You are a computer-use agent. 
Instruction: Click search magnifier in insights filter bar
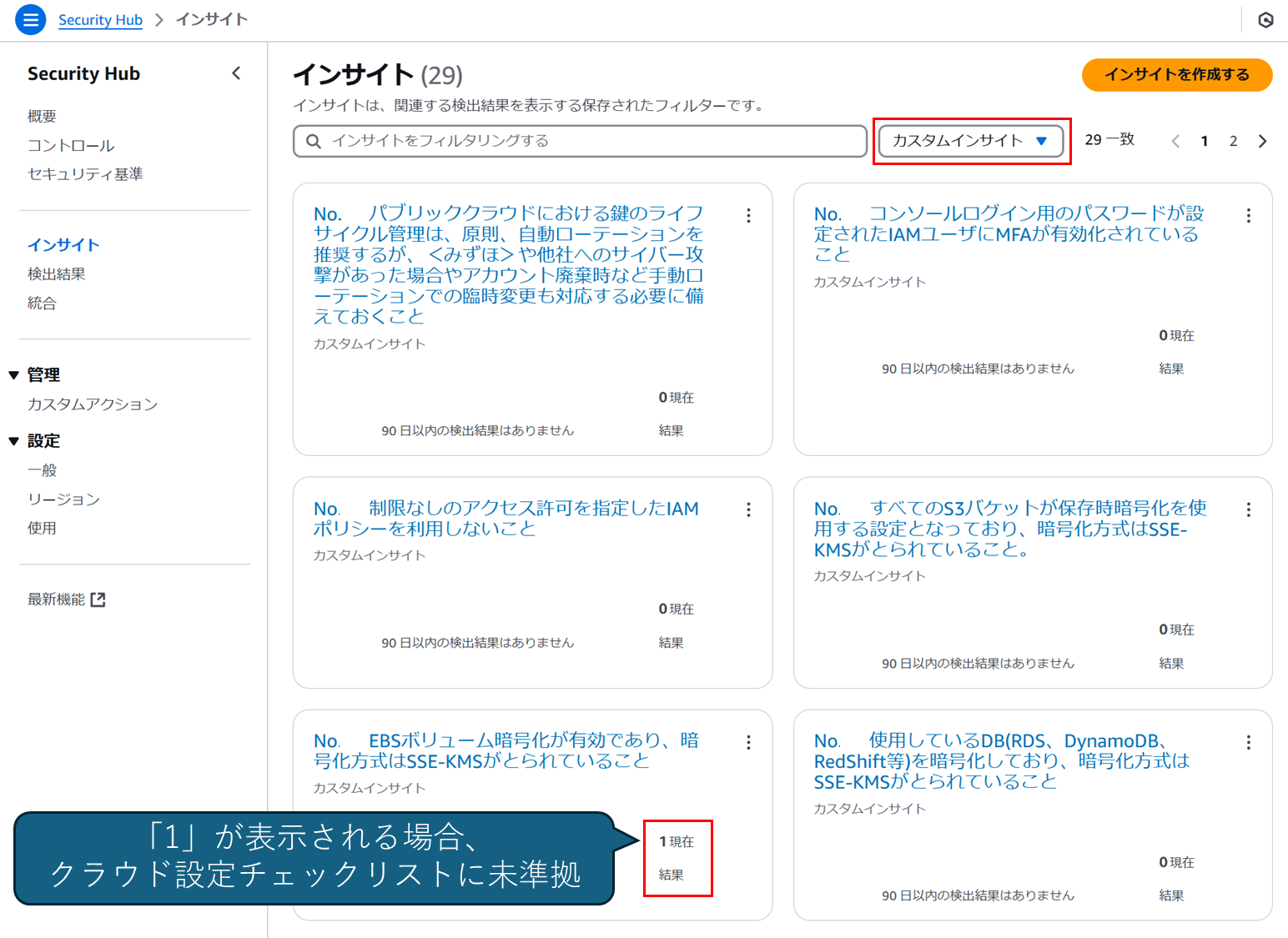313,141
